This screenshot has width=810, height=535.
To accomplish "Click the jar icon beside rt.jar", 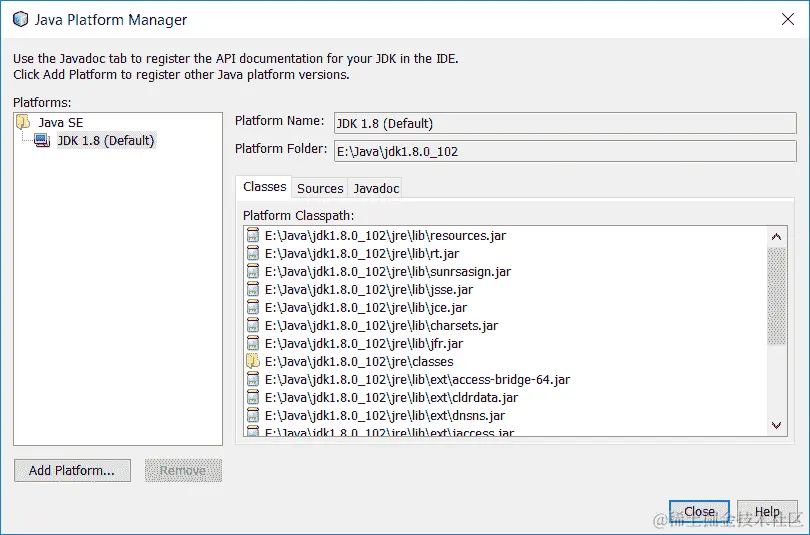I will [x=253, y=254].
